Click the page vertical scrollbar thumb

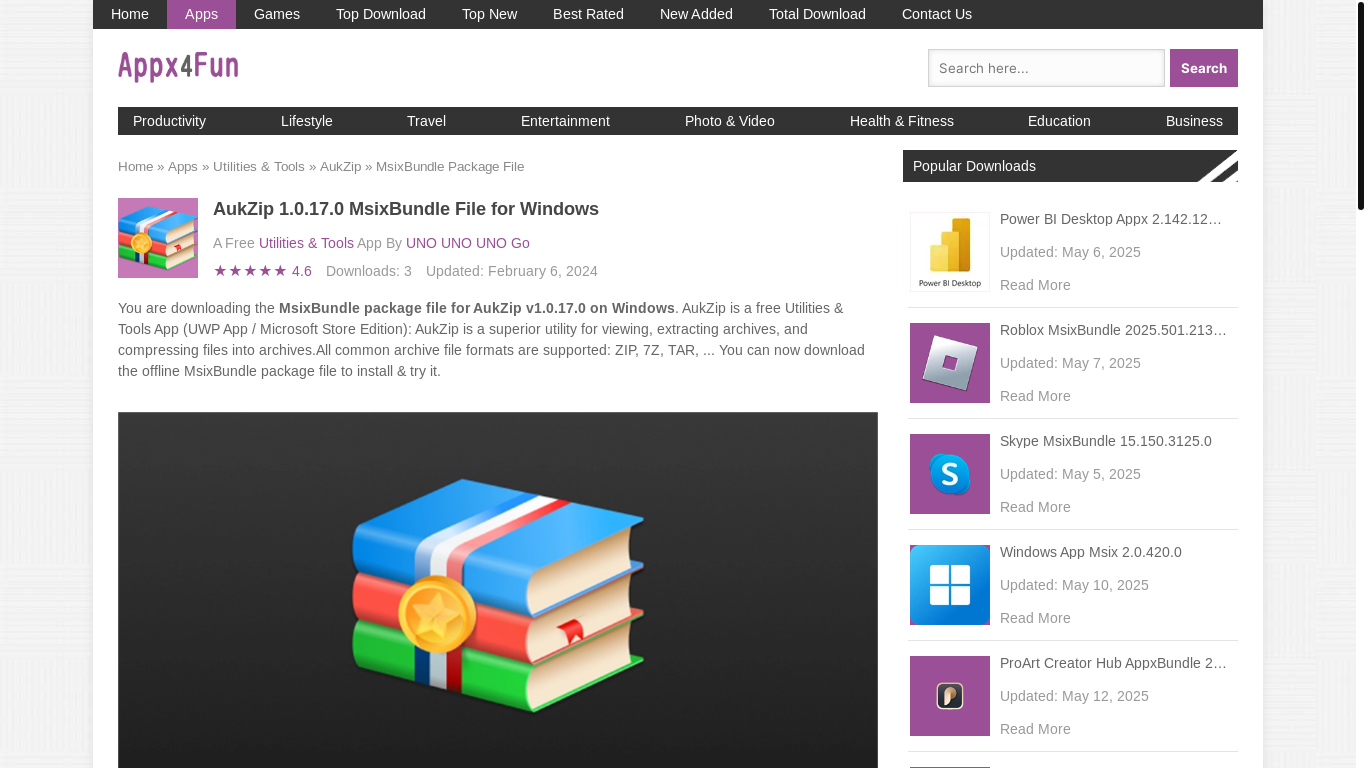click(x=1361, y=105)
